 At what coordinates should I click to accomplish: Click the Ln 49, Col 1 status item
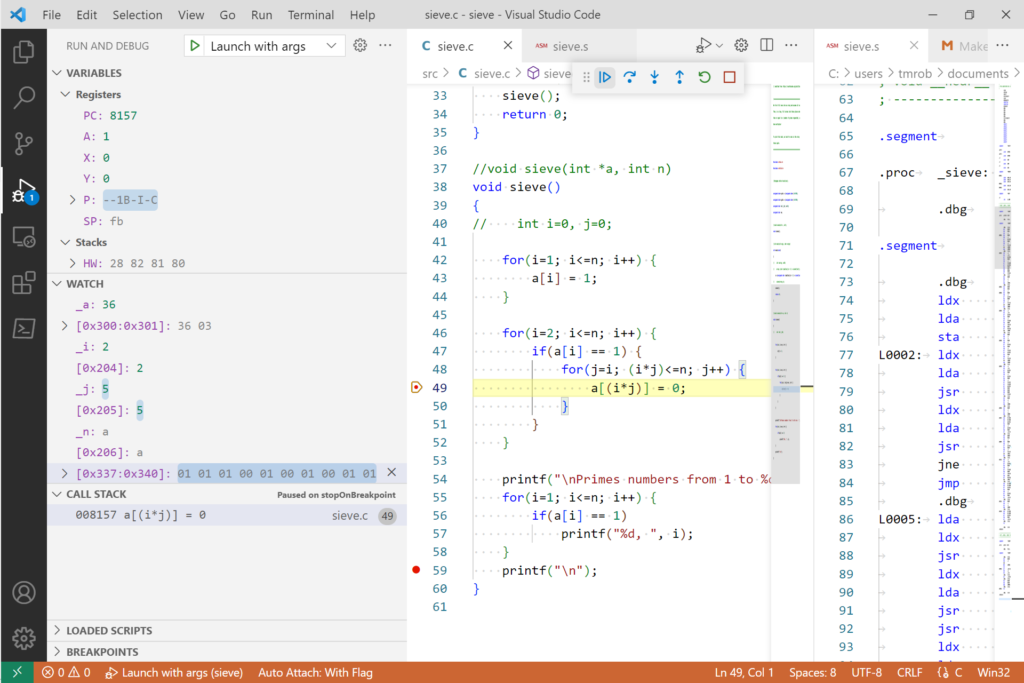pos(744,672)
